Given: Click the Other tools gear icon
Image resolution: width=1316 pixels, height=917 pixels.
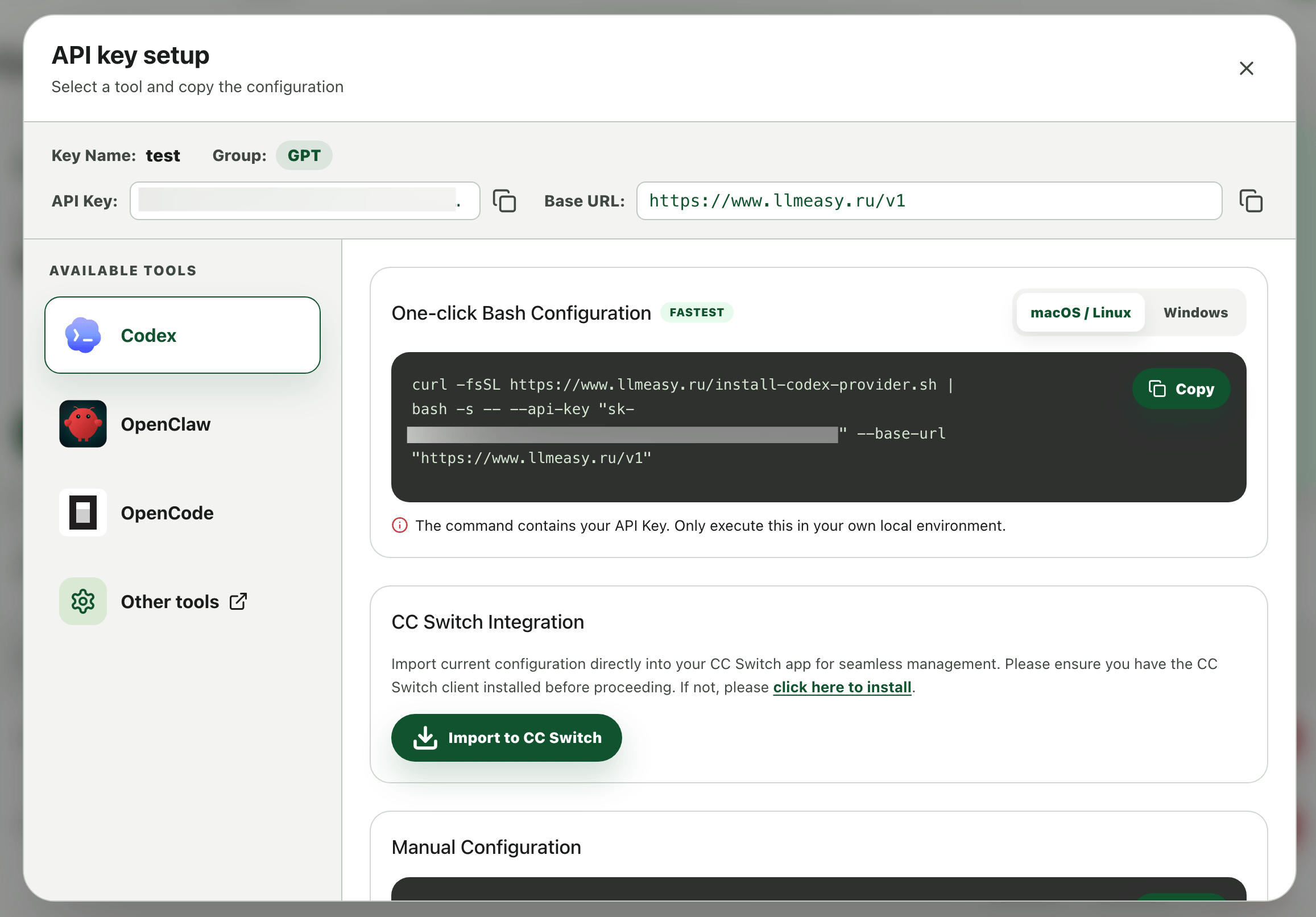Looking at the screenshot, I should click(x=83, y=602).
